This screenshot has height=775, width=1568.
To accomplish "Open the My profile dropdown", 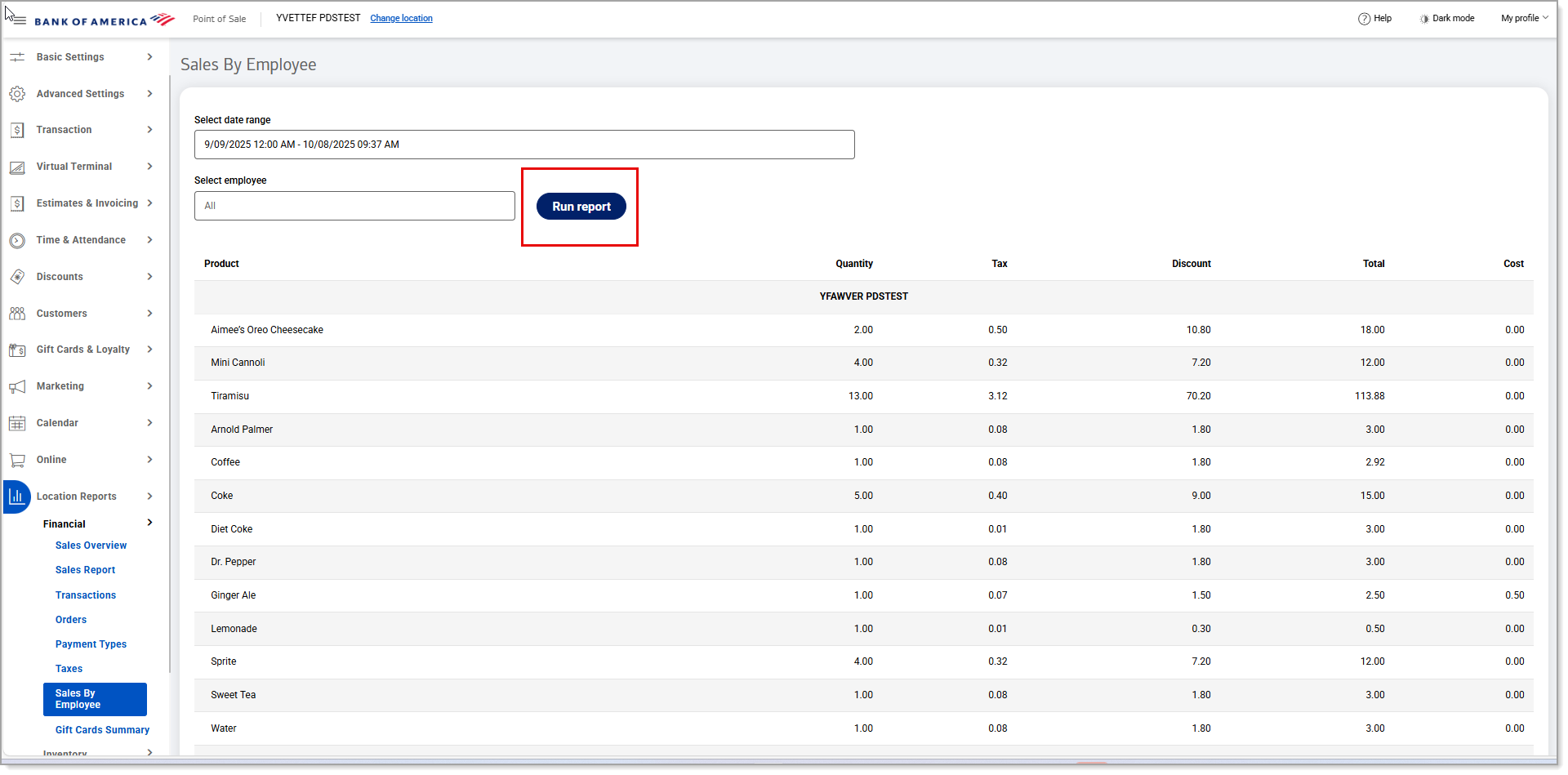I will [1524, 19].
